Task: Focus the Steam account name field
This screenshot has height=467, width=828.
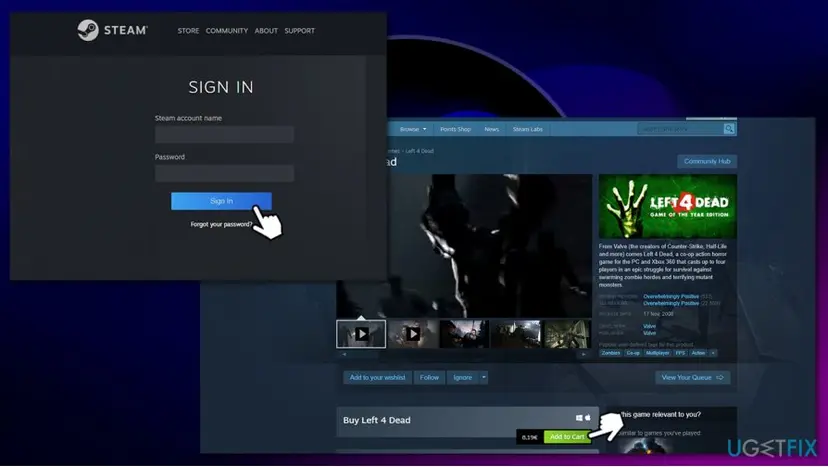Action: 224,134
